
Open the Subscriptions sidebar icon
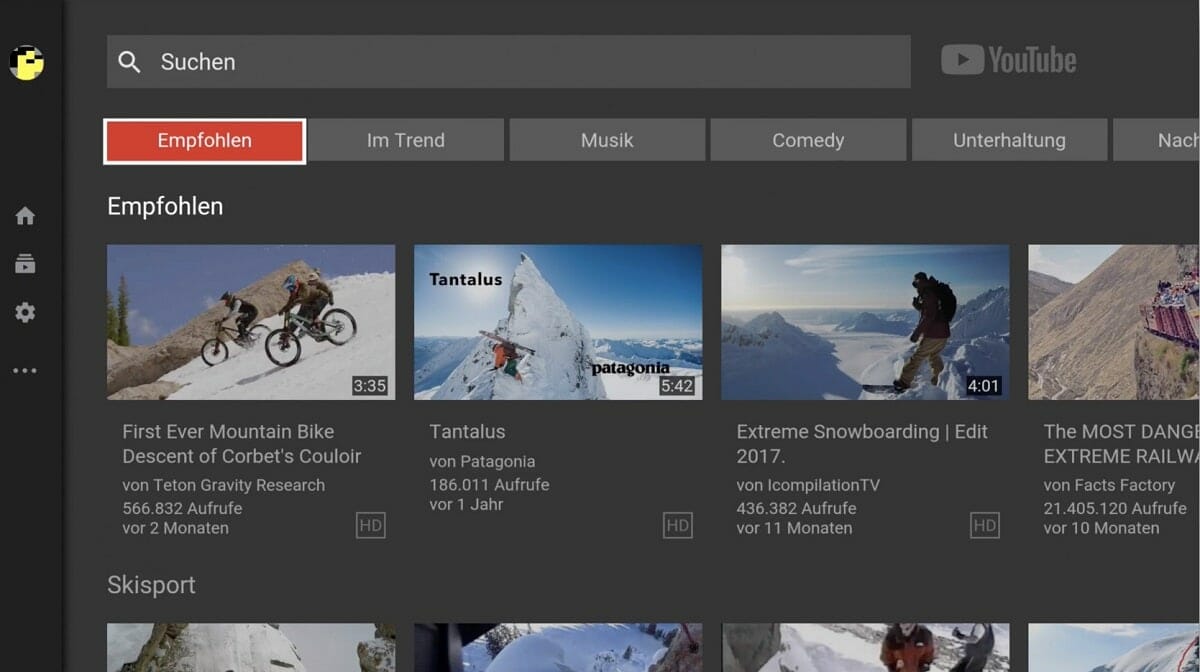pyautogui.click(x=25, y=264)
